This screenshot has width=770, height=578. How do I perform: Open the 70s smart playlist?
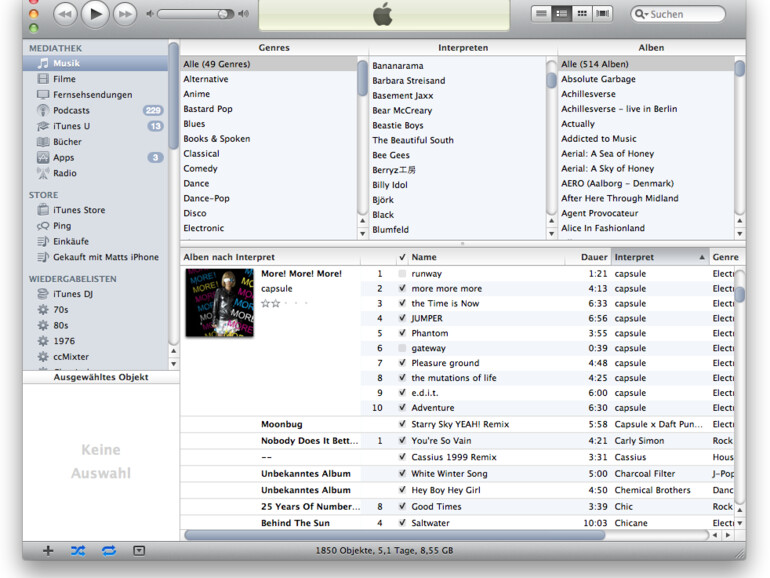(x=96, y=310)
